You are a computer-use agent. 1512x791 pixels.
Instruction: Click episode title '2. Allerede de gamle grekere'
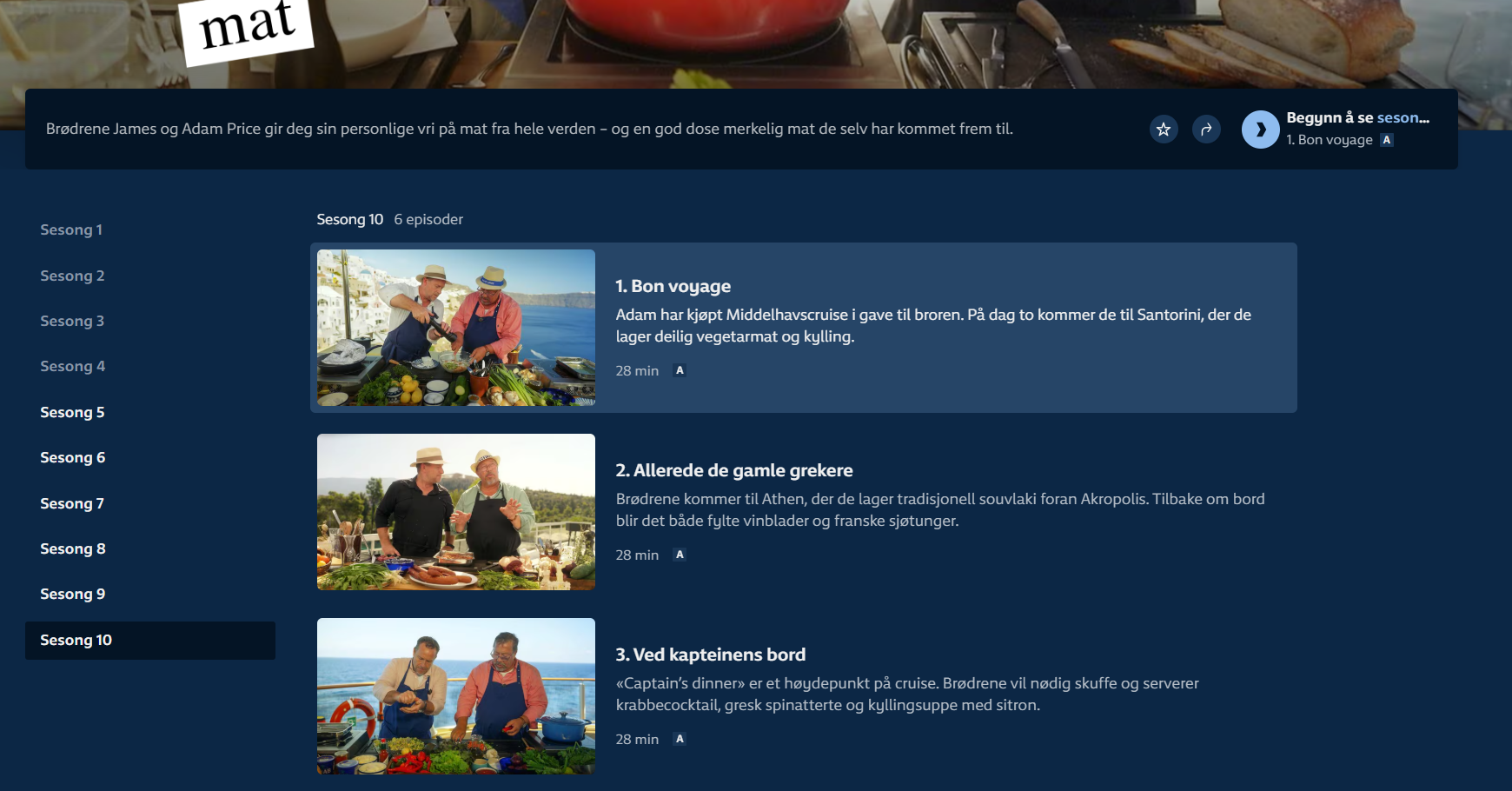tap(734, 470)
